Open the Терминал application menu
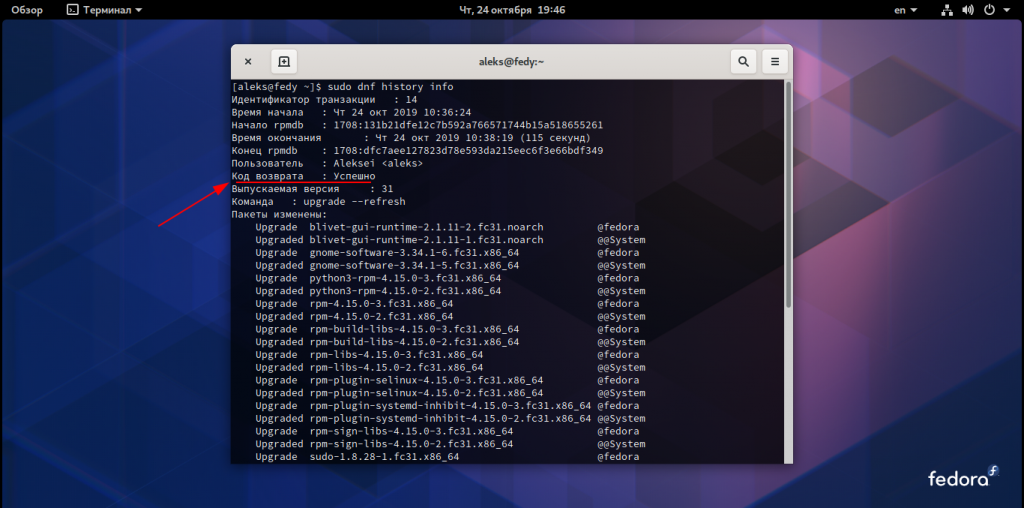Viewport: 1024px width, 508px height. click(x=105, y=10)
